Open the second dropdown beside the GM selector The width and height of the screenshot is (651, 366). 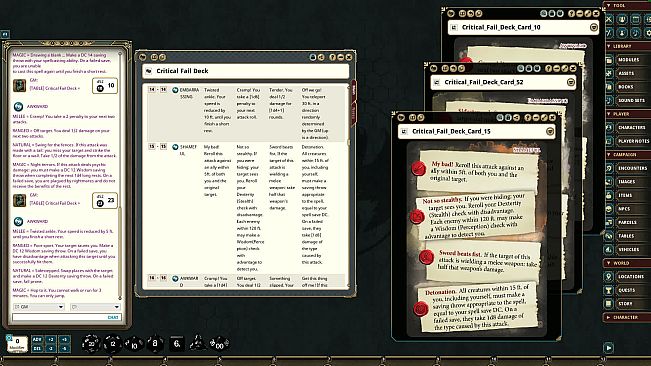pos(95,307)
